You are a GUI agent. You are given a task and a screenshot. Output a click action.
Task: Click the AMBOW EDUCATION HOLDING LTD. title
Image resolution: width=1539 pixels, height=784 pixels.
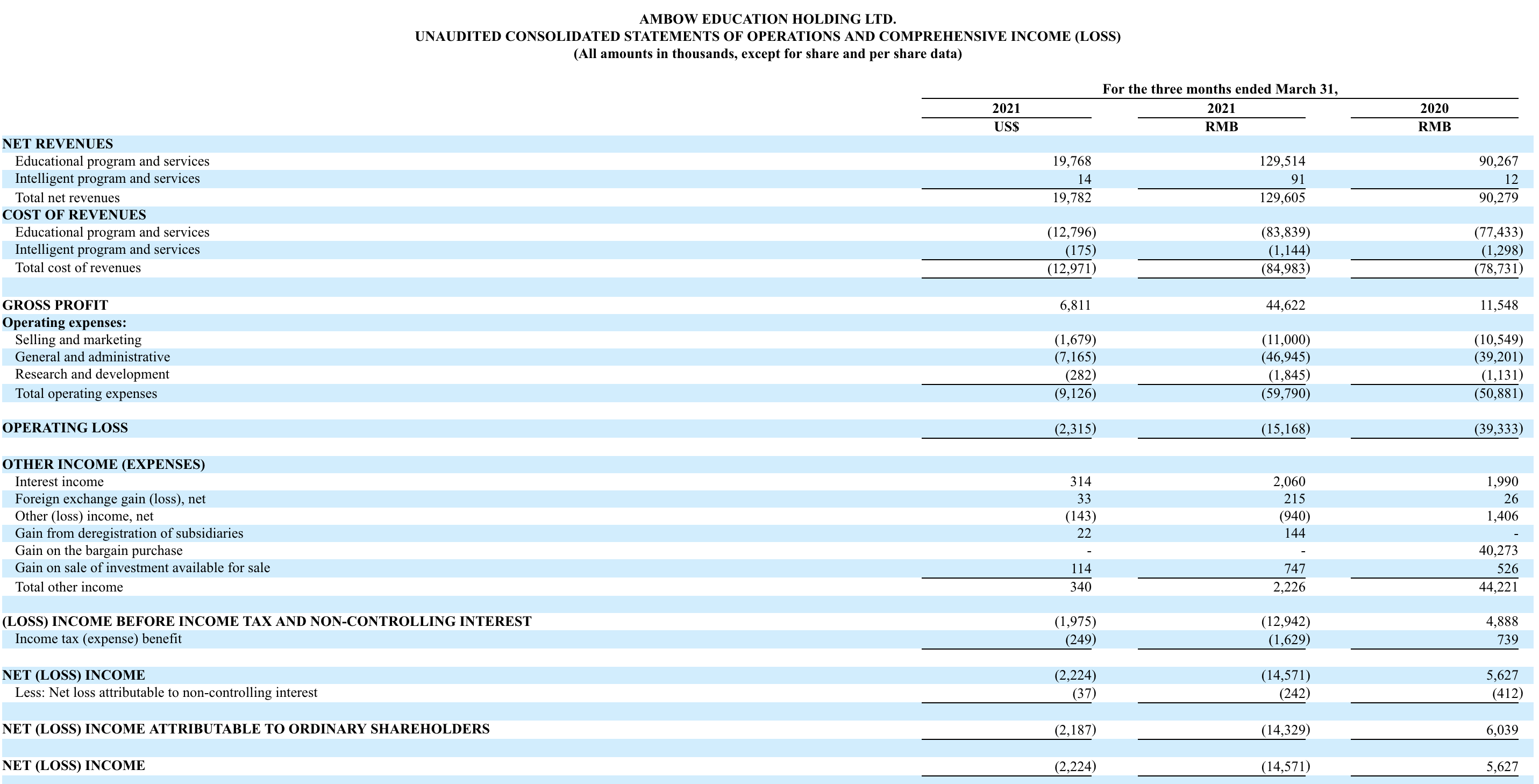point(767,19)
